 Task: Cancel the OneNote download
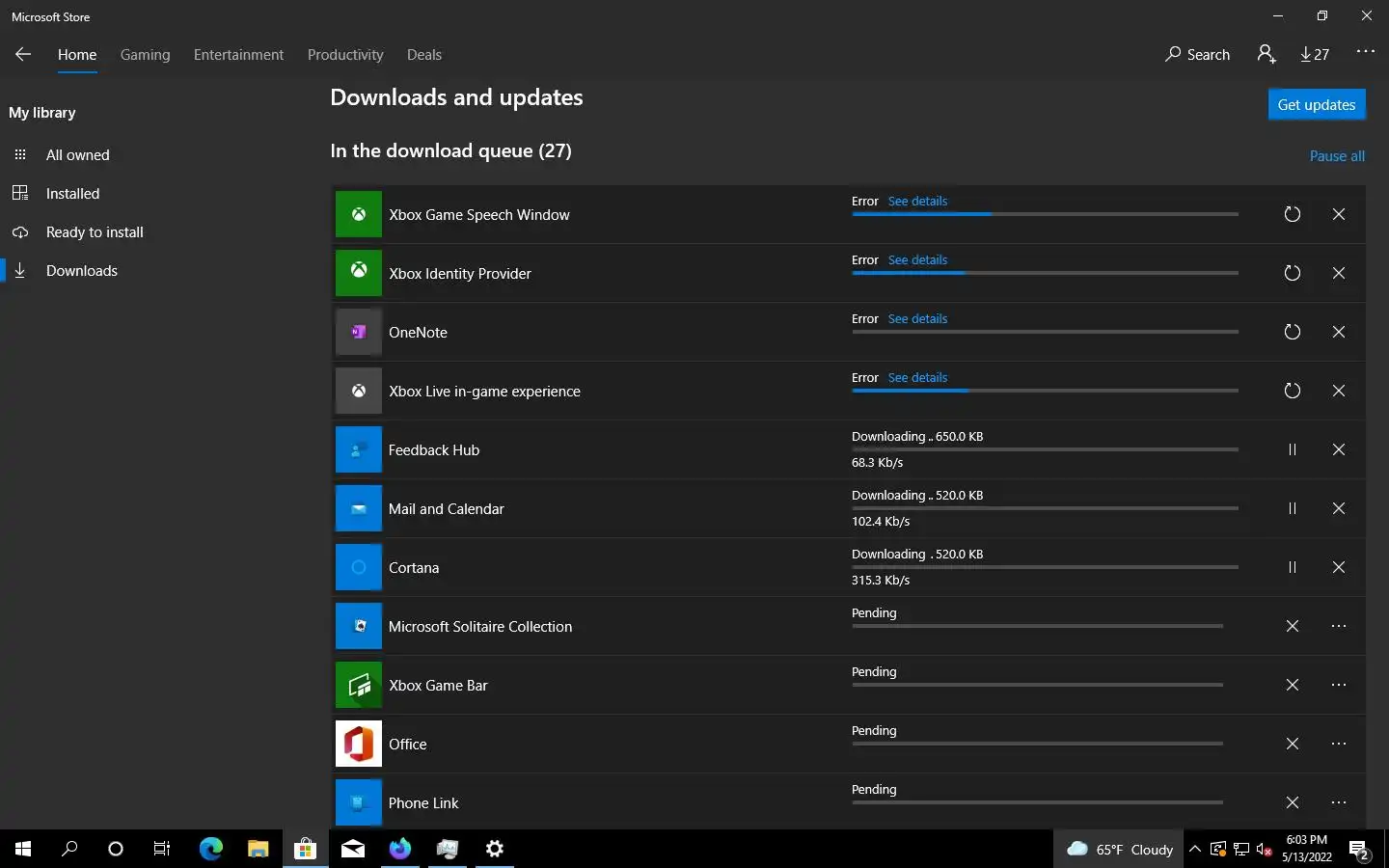point(1339,332)
